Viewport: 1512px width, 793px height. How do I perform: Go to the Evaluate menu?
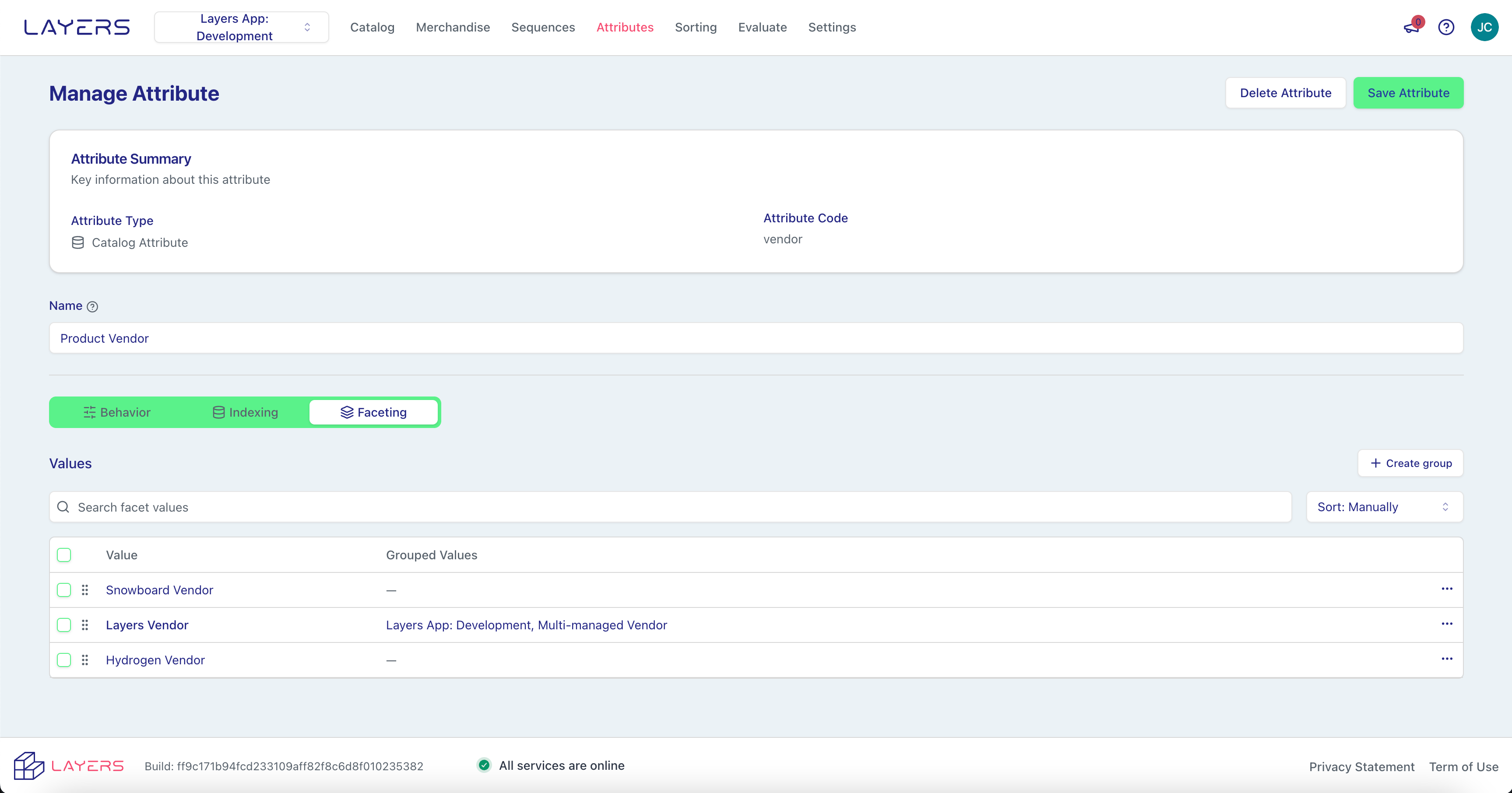762,27
